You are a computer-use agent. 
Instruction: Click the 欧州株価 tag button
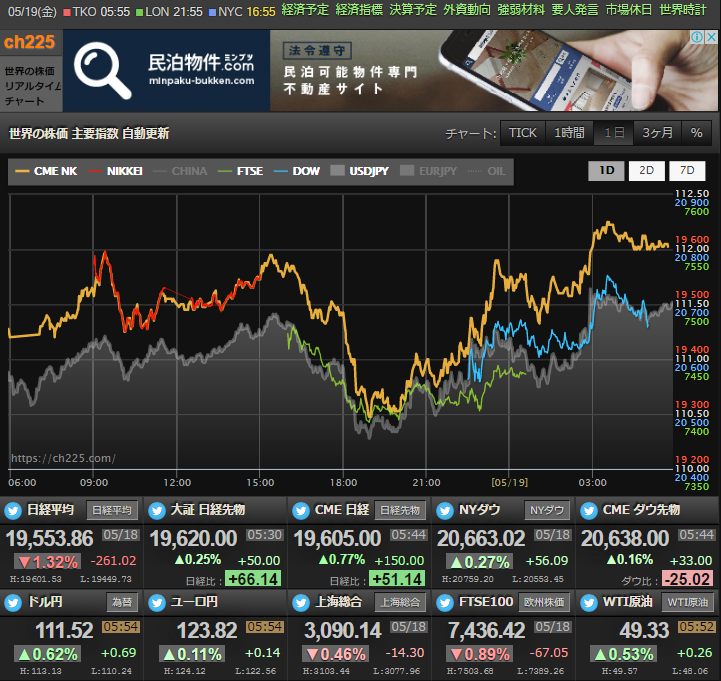tap(544, 602)
